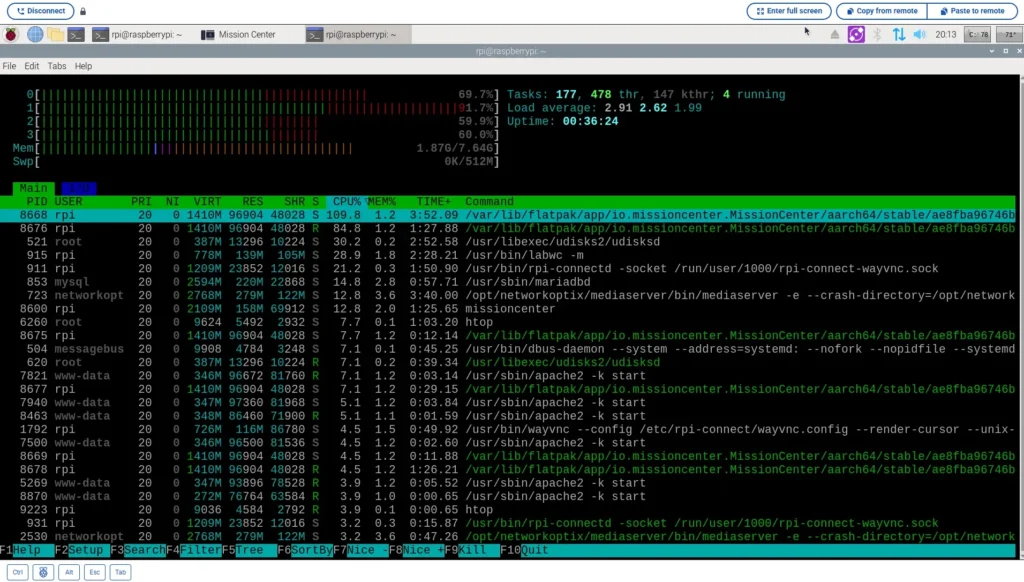Viewport: 1024px width, 582px height.
Task: Click F3 Search in htop footer
Action: tap(138, 550)
